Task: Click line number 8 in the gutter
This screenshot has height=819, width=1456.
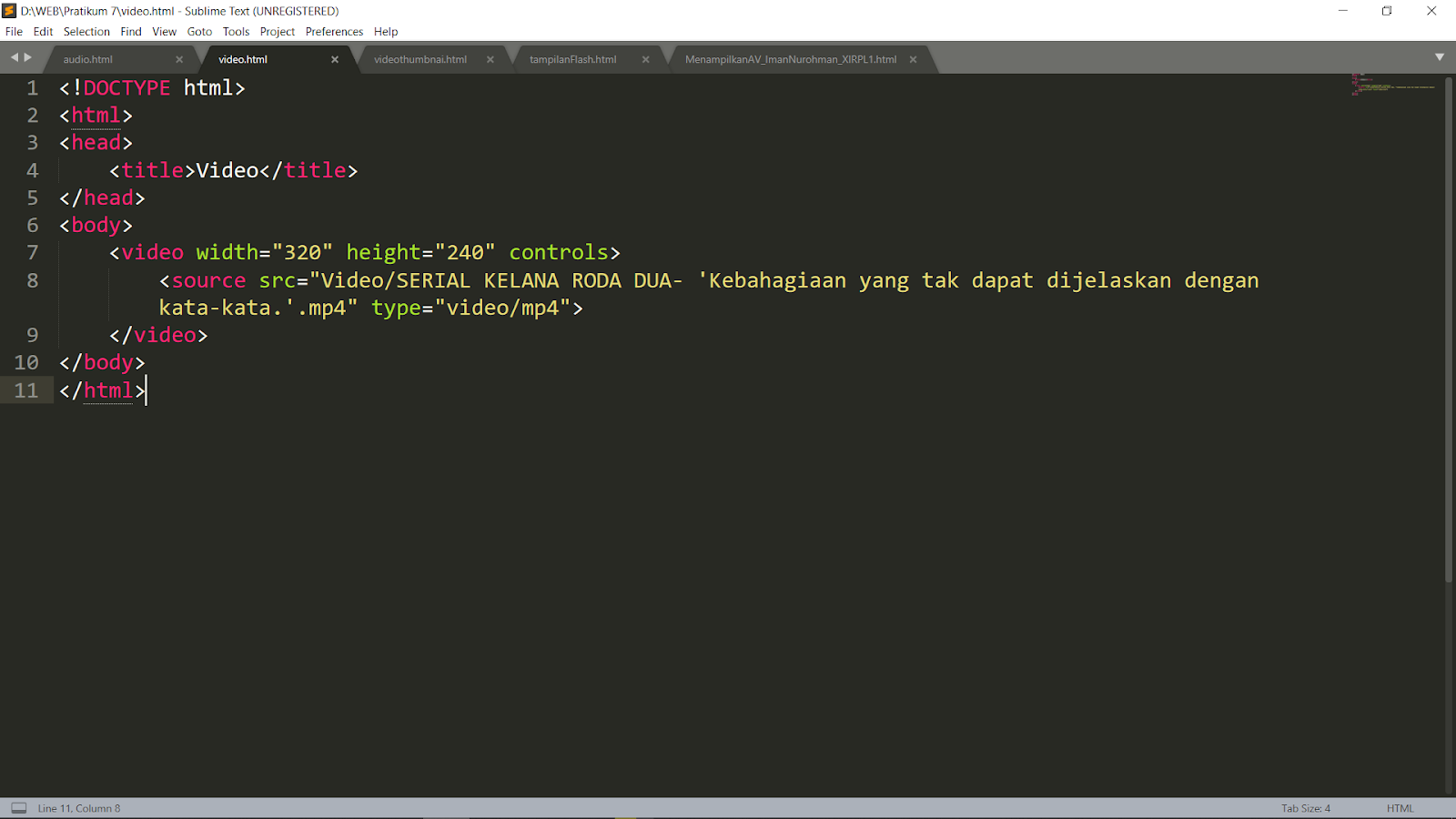Action: pyautogui.click(x=32, y=280)
